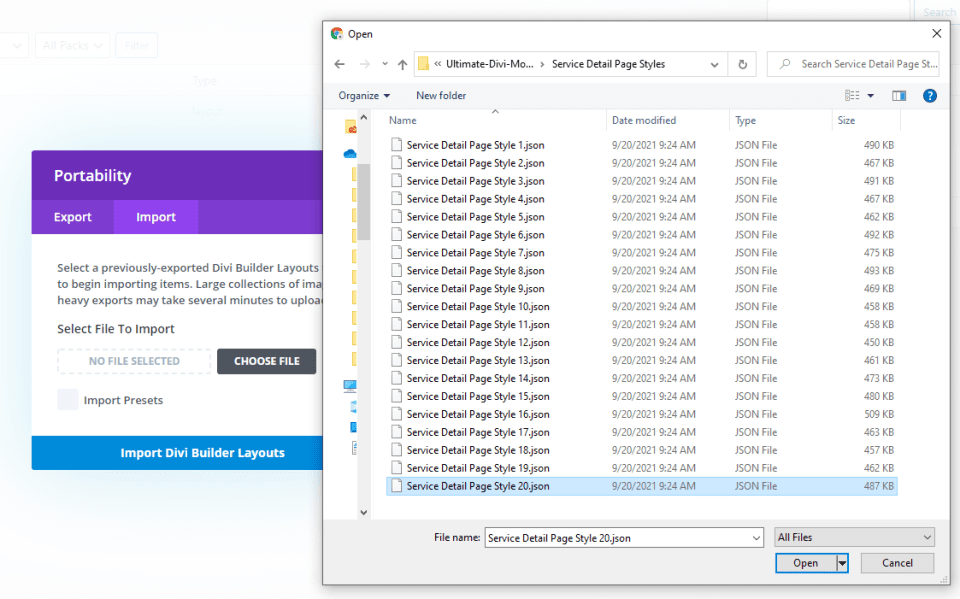The image size is (960, 599).
Task: Expand the File name history dropdown
Action: coord(756,538)
